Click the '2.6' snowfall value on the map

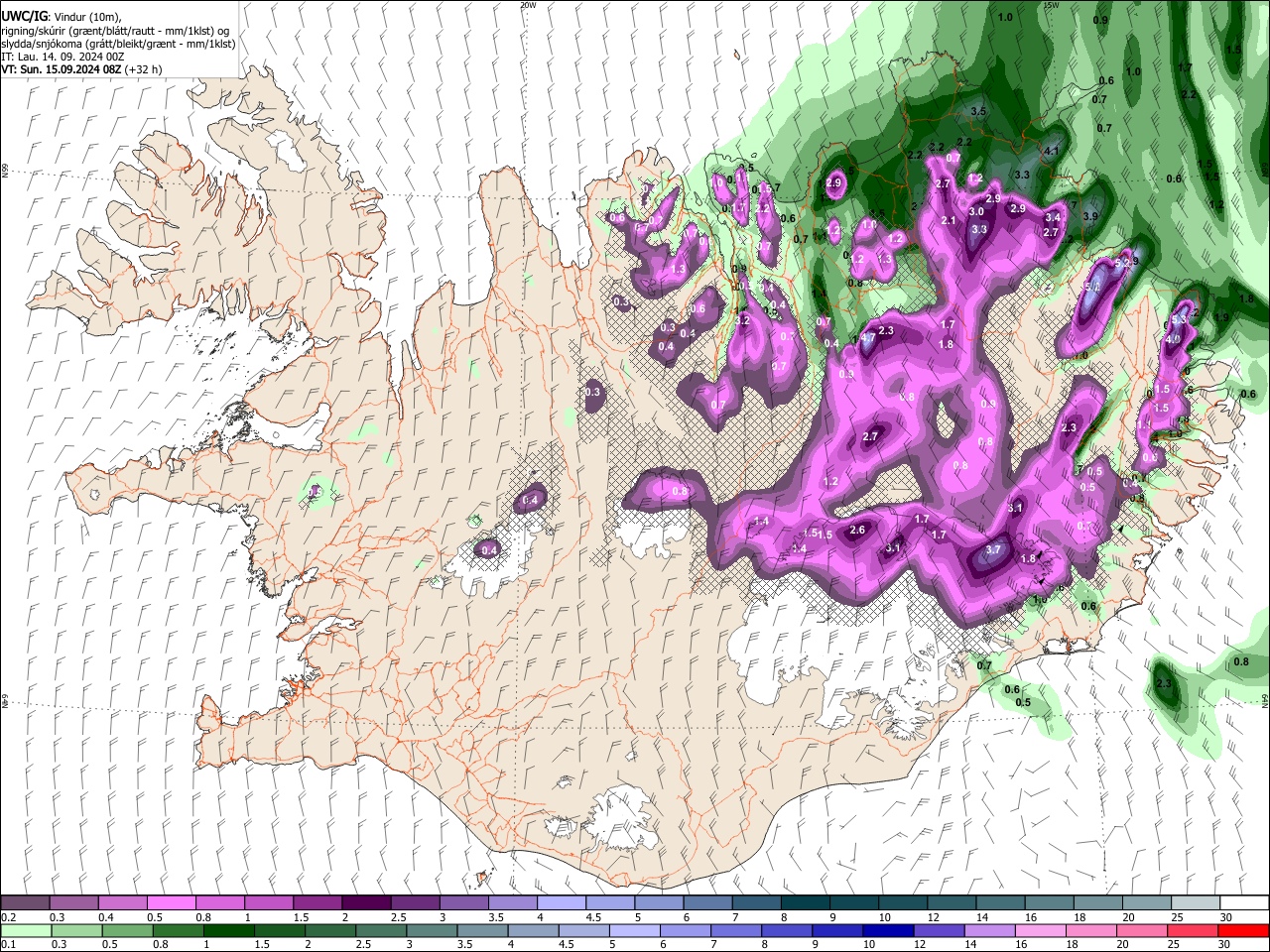[x=858, y=530]
